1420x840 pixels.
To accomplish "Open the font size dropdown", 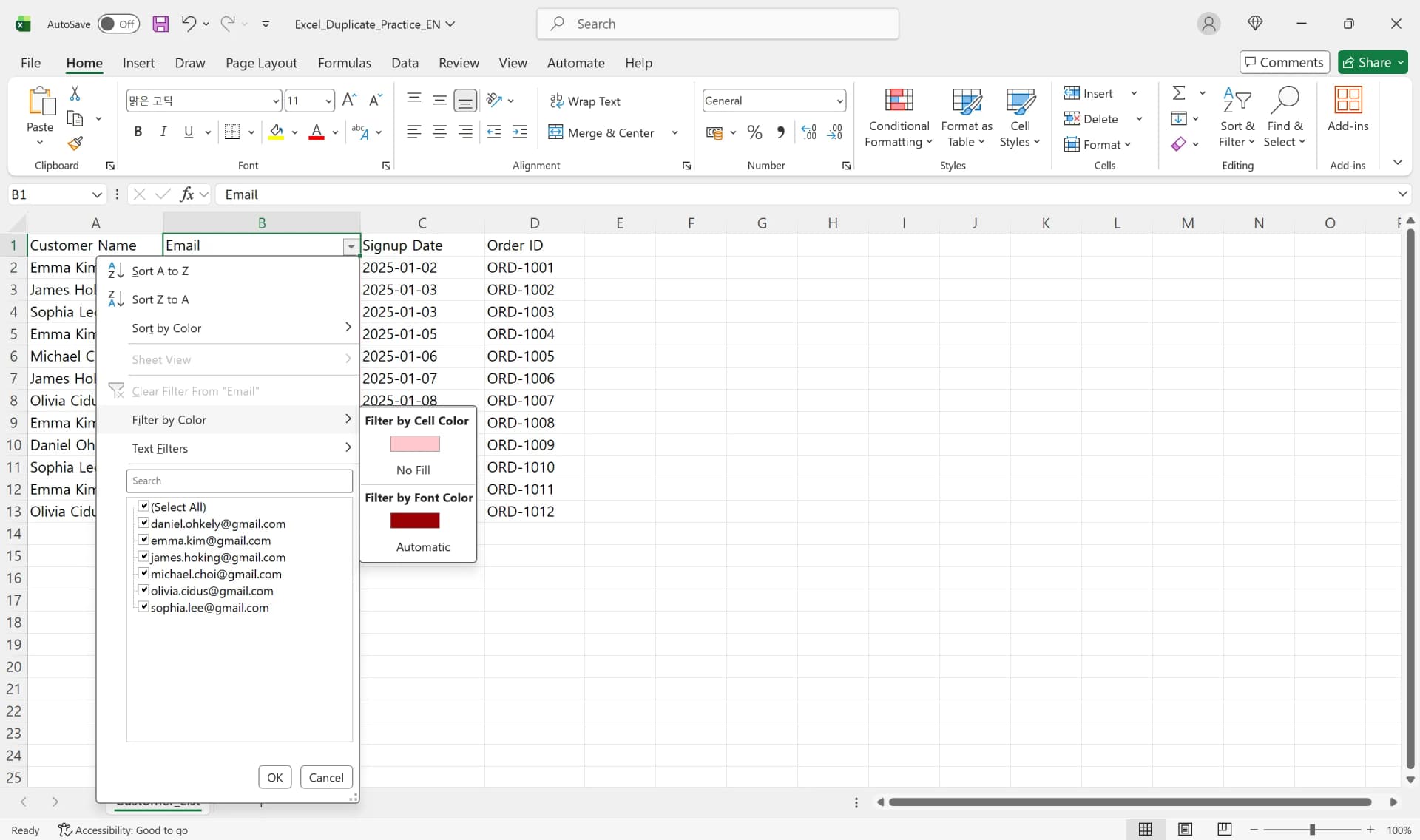I will click(325, 101).
